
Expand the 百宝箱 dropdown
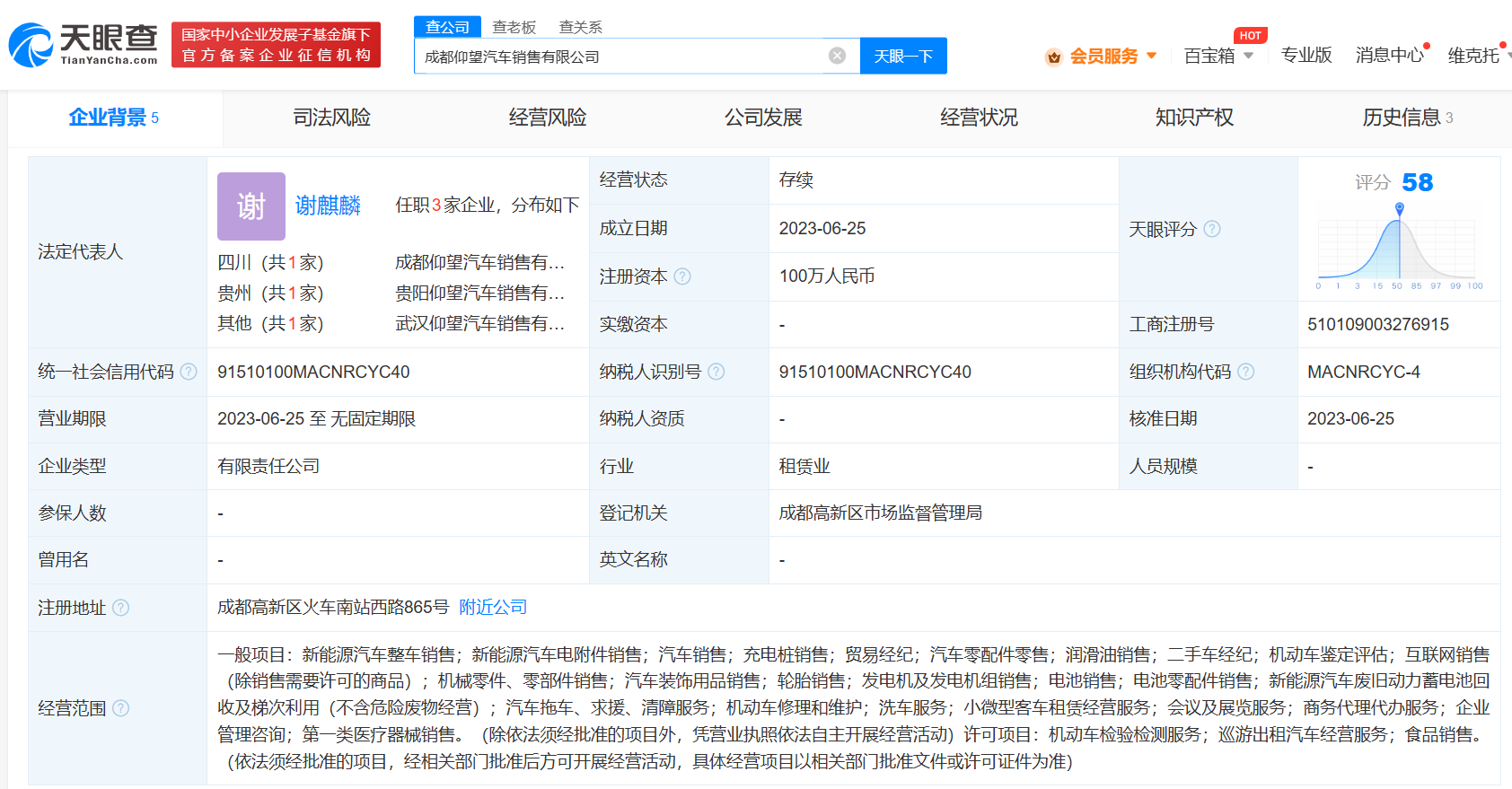point(1248,56)
